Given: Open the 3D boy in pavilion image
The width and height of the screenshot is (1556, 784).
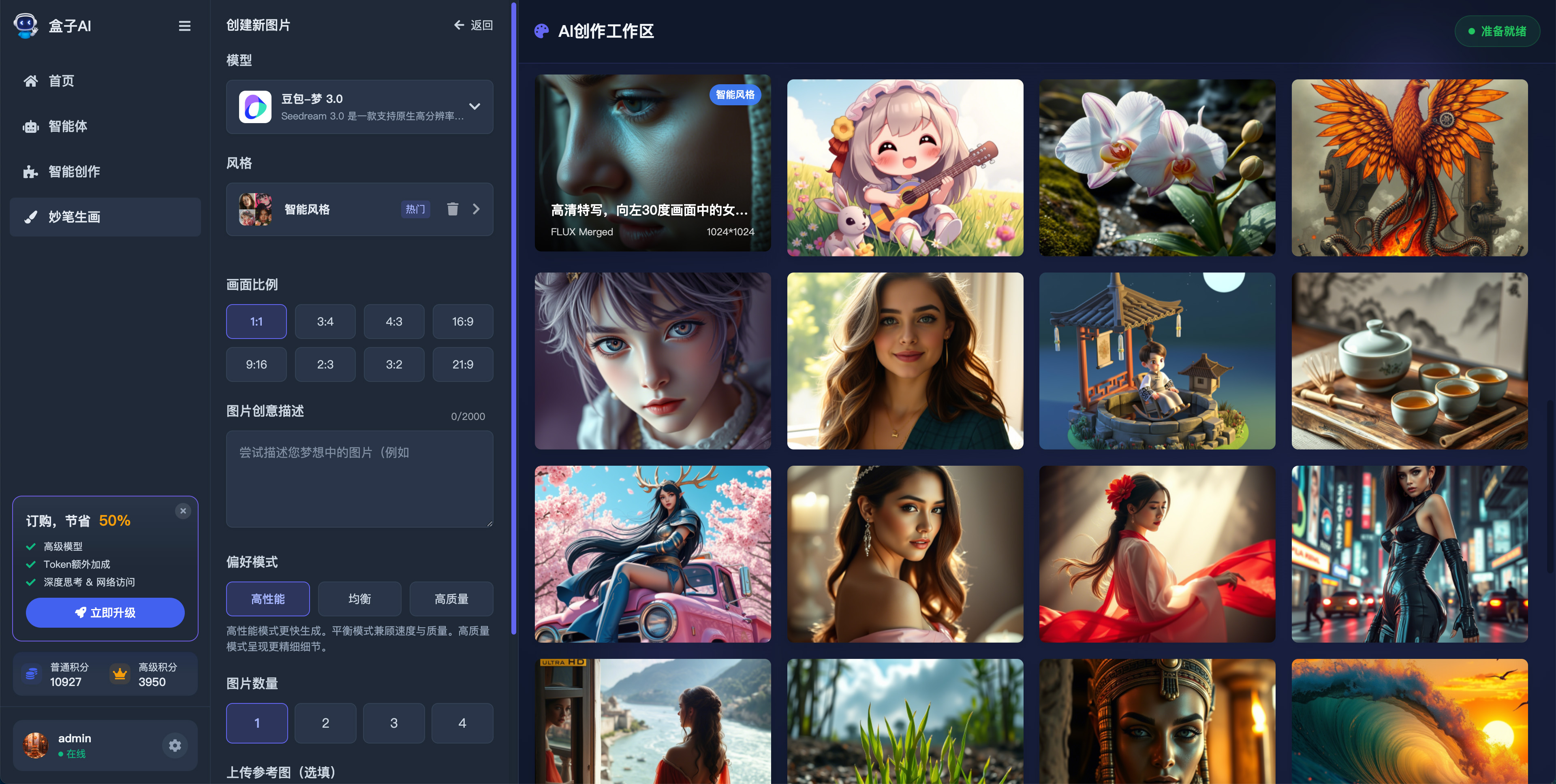Looking at the screenshot, I should click(x=1157, y=361).
